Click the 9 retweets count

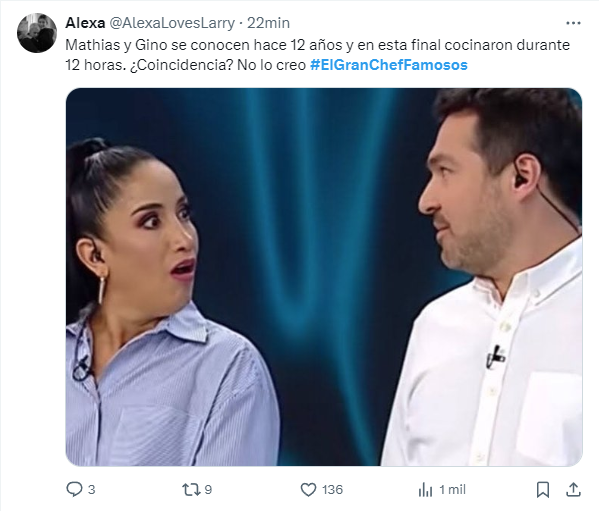point(208,490)
